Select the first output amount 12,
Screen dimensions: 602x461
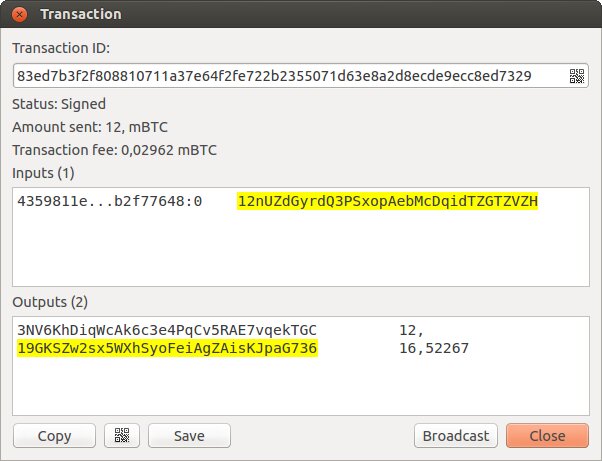[411, 330]
